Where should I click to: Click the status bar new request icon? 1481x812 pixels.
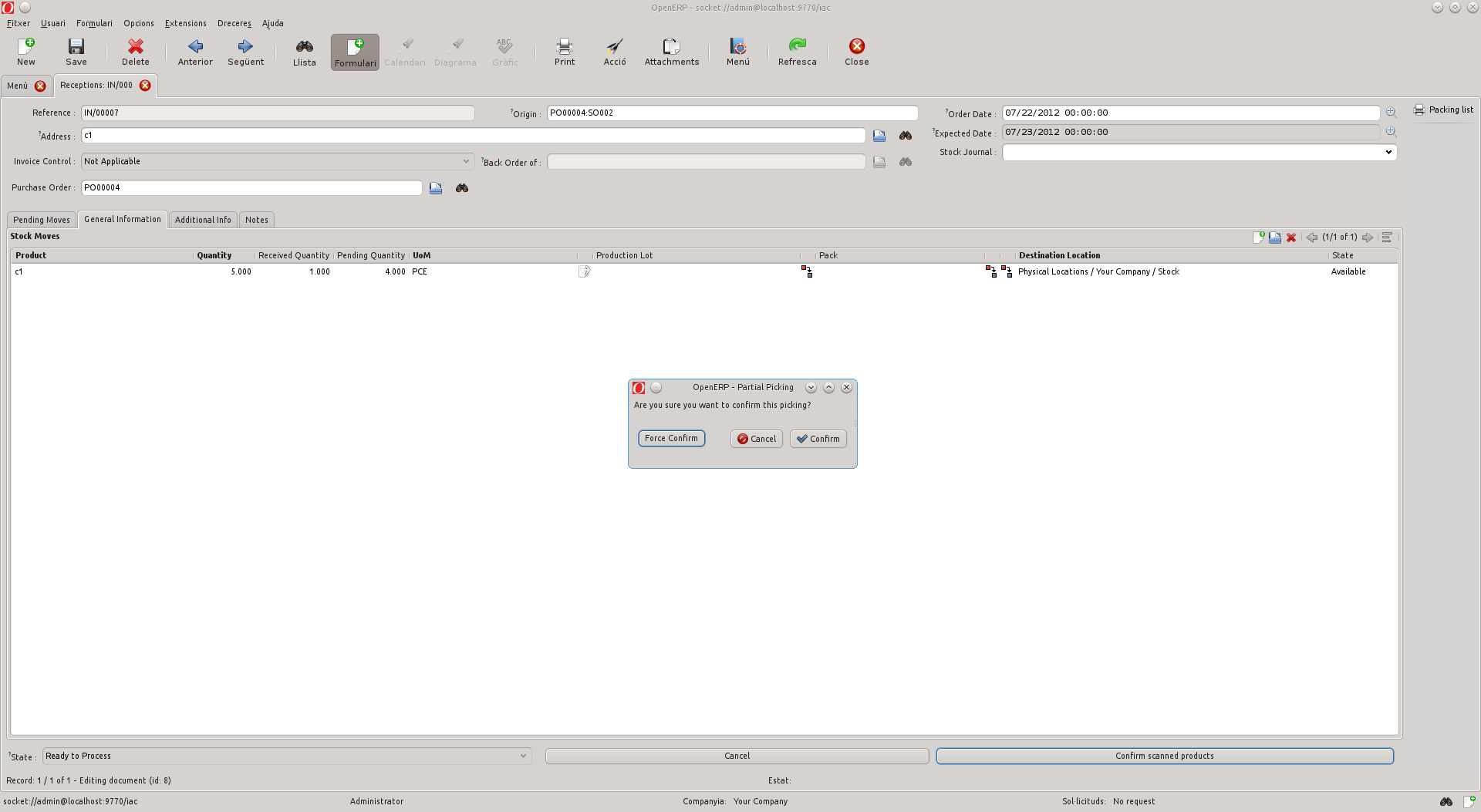[1469, 802]
